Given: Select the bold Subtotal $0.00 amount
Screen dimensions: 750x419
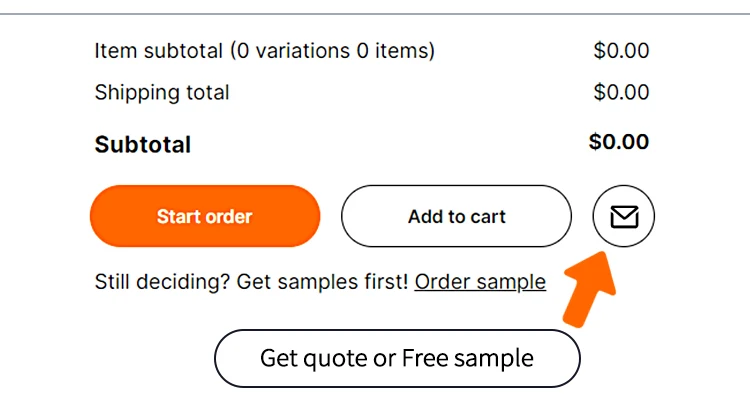Looking at the screenshot, I should (619, 142).
